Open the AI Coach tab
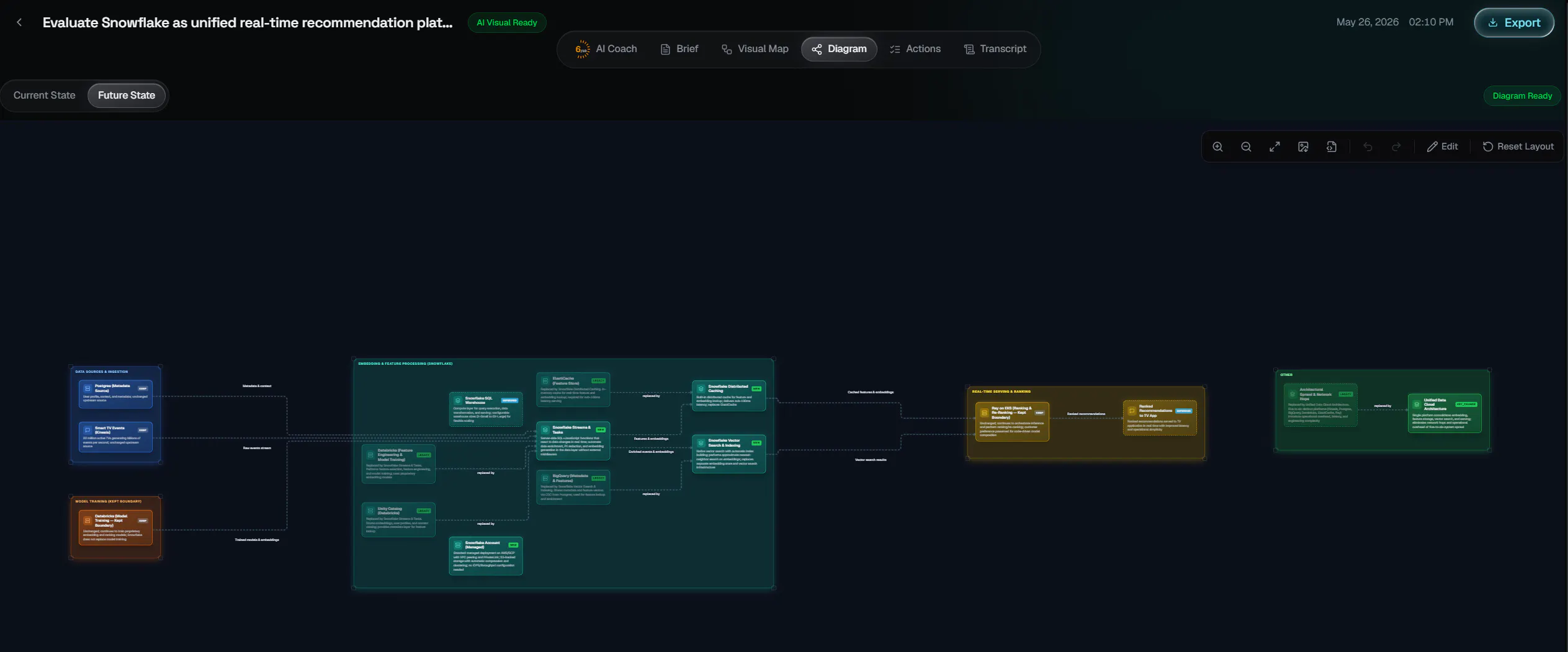 pyautogui.click(x=606, y=49)
